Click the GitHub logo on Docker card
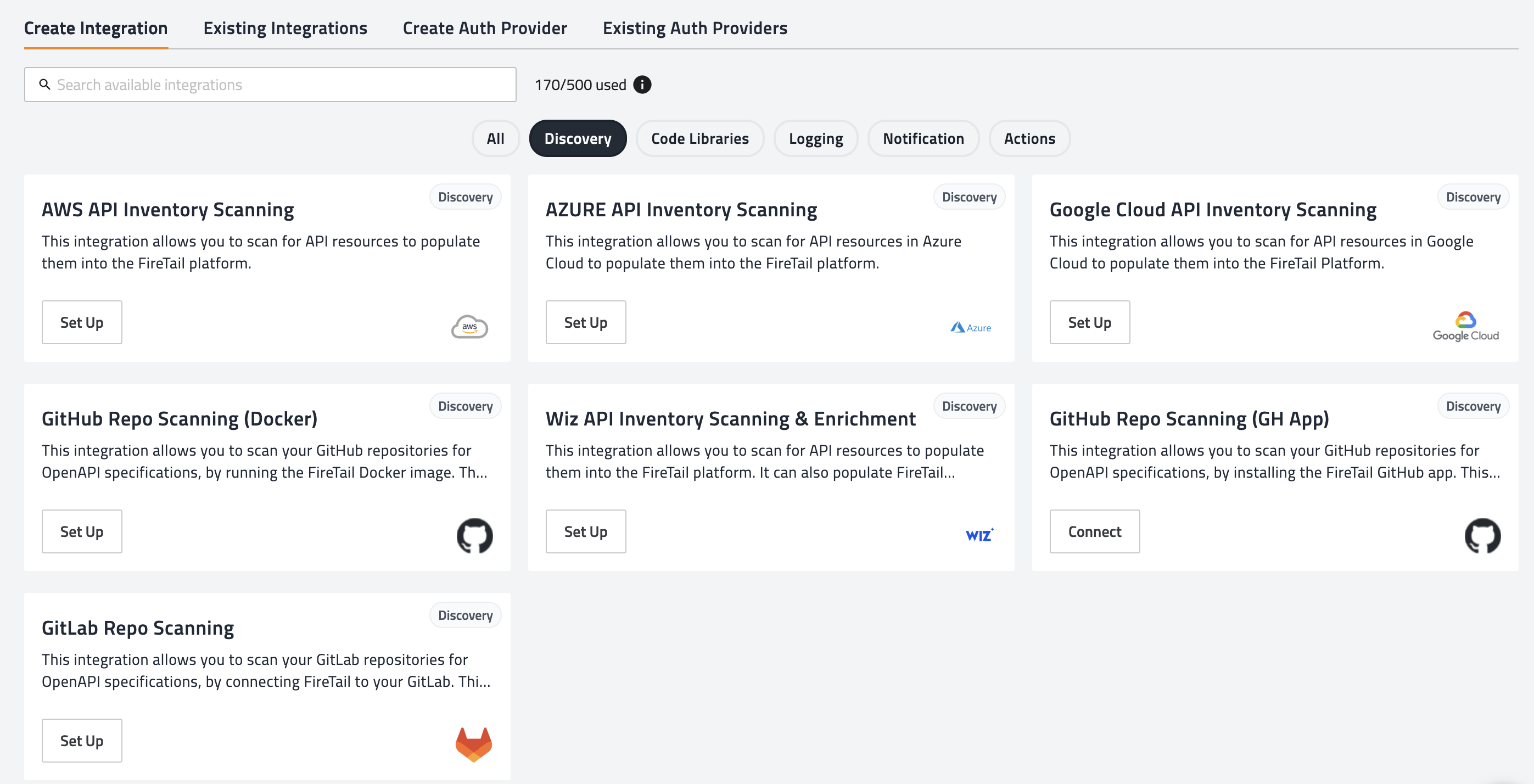This screenshot has height=784, width=1534. 474,535
